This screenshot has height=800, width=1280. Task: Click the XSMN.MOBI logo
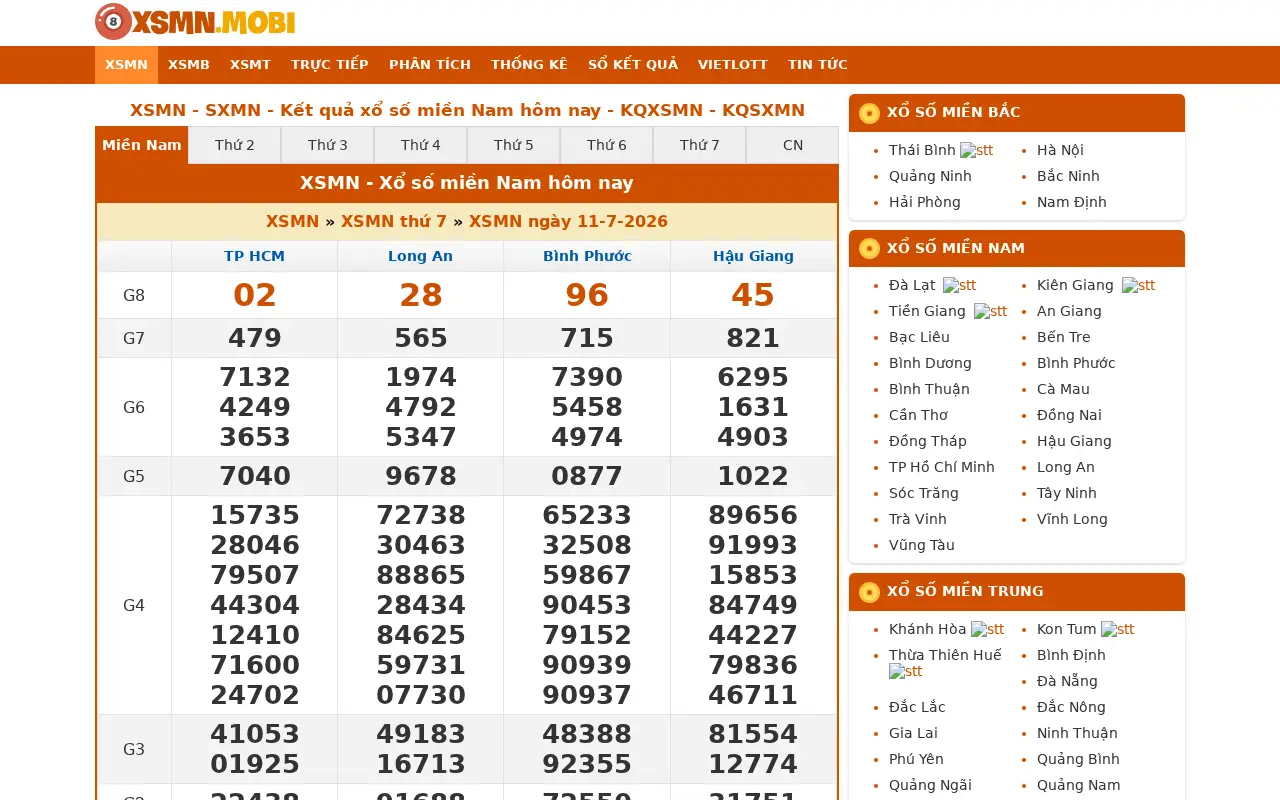coord(195,22)
